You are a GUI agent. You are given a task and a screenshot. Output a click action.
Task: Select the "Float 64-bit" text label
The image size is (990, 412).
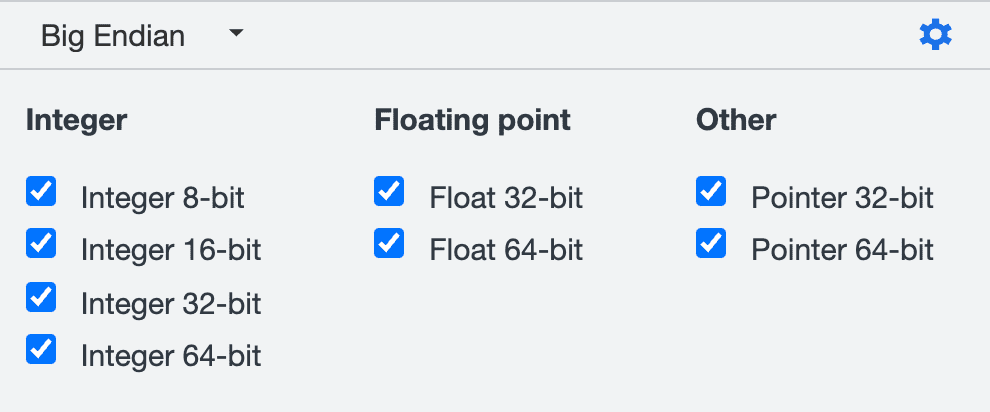coord(506,250)
